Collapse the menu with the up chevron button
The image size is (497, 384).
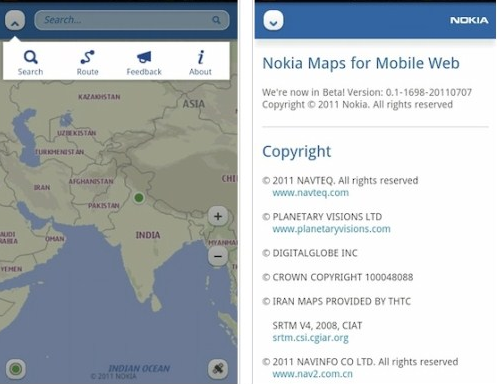tap(15, 20)
